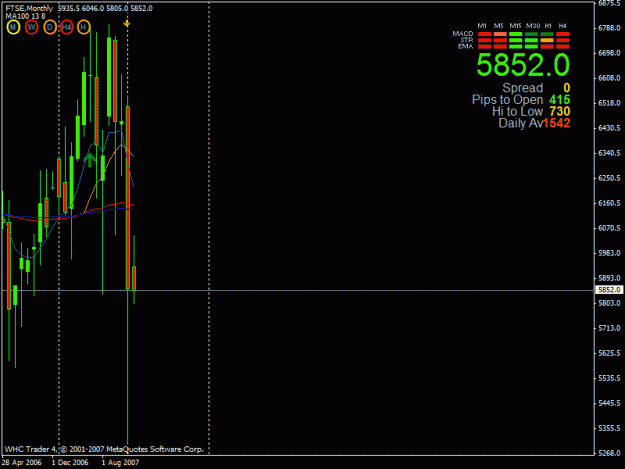
Task: Click the MACD M30 dark-green signal bar
Action: point(531,34)
